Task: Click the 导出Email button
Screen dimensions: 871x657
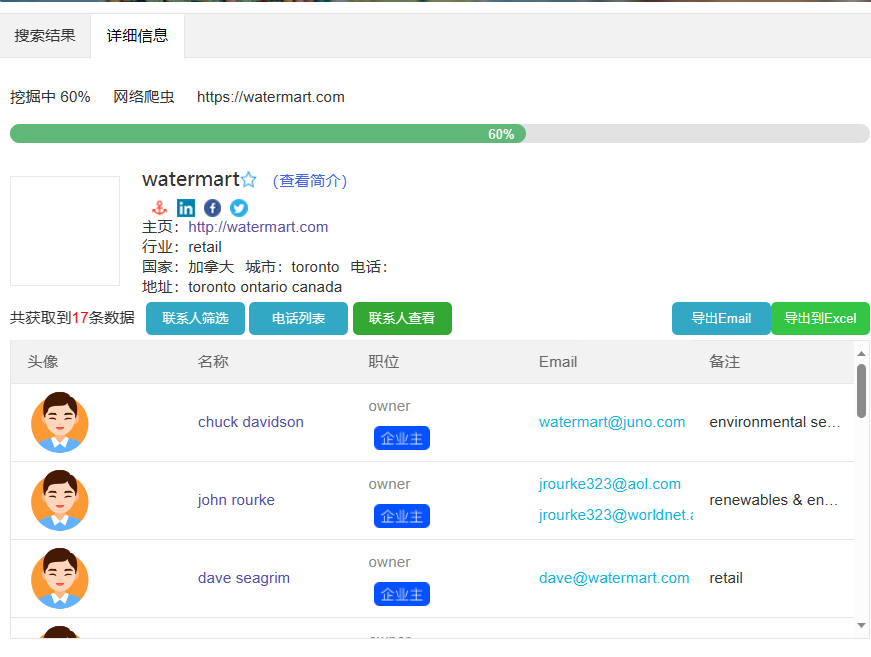Action: (721, 318)
